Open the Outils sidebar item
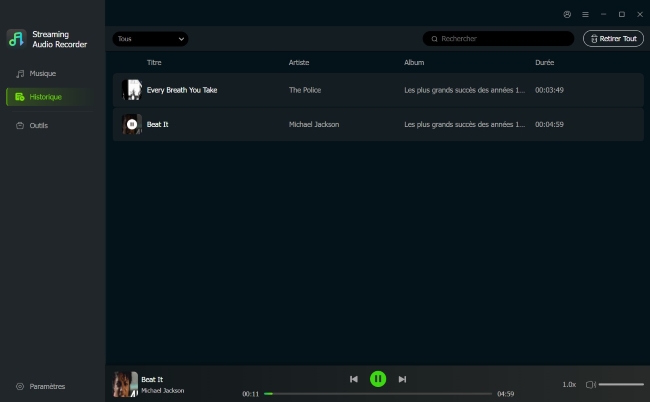The width and height of the screenshot is (650, 402). point(32,126)
